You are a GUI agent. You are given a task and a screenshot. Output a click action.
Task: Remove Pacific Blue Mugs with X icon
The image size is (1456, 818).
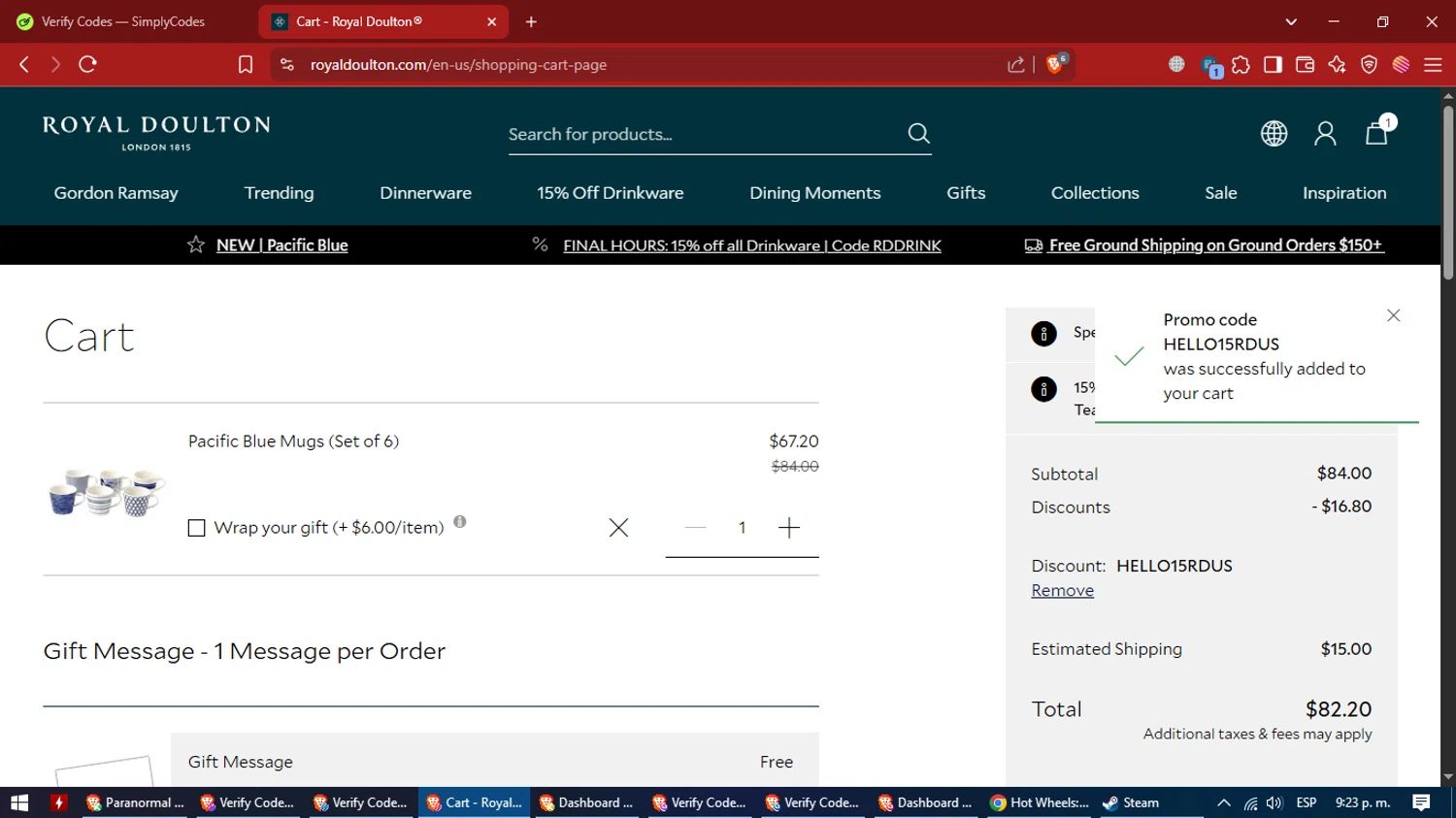[618, 528]
